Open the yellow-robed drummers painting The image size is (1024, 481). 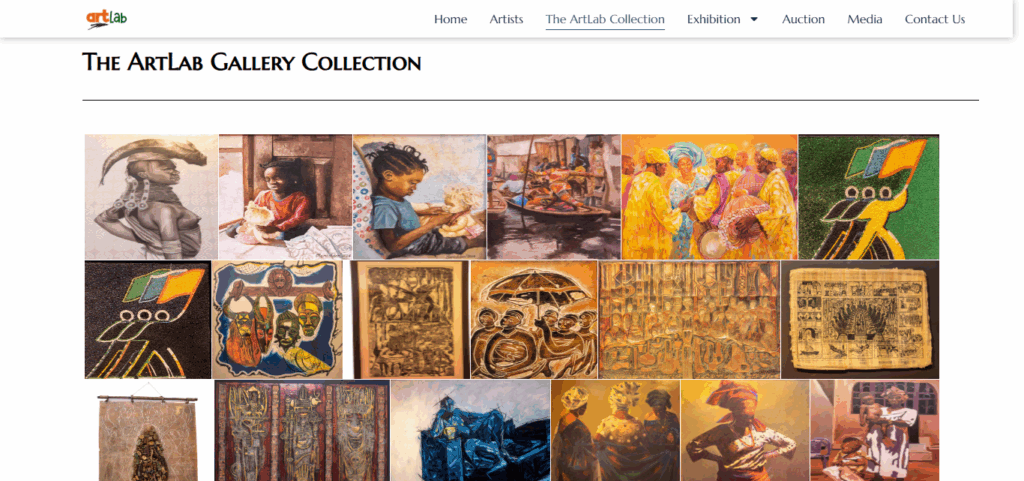[710, 197]
